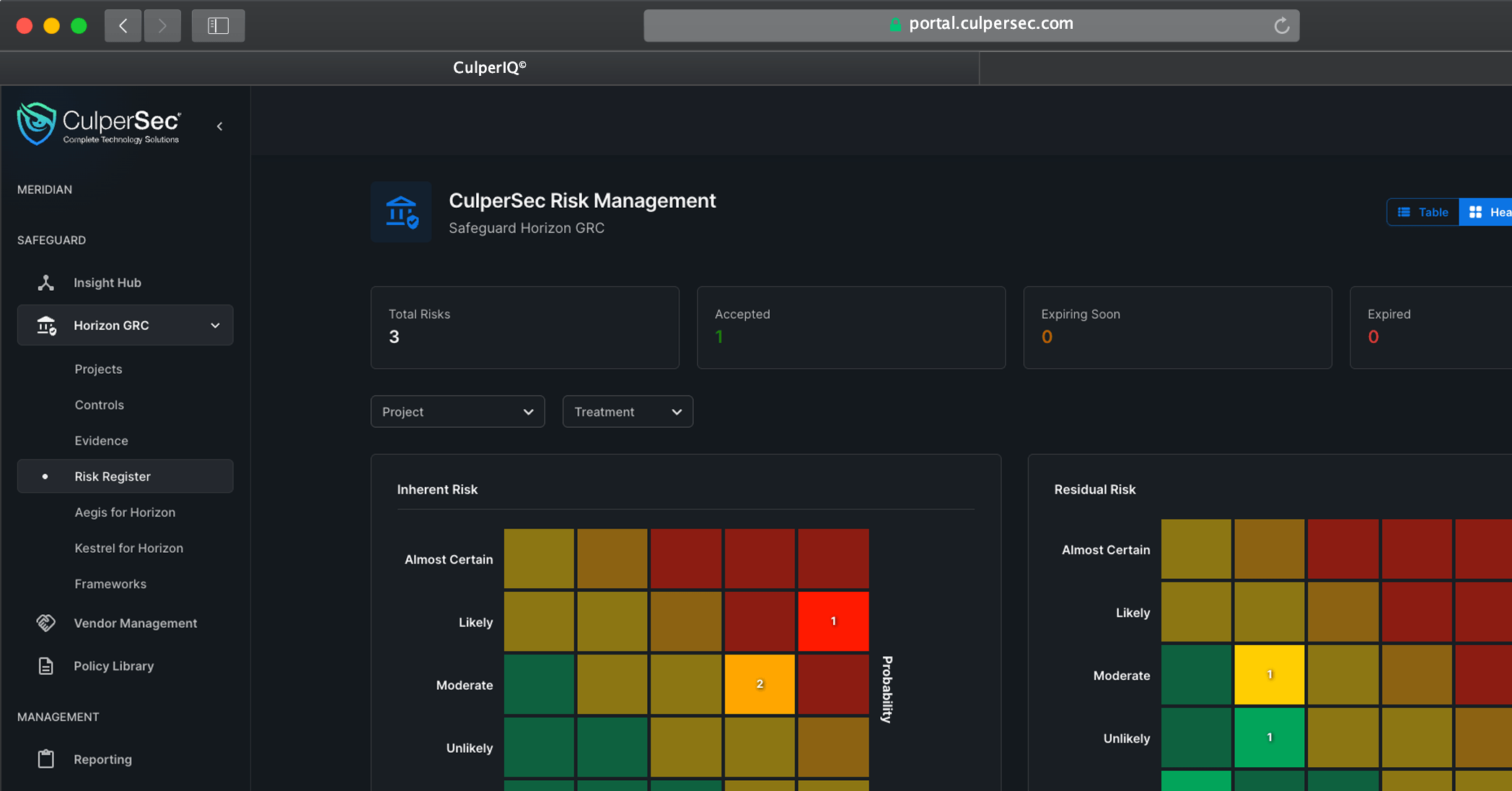Click the Table view list icon
This screenshot has width=1512, height=791.
(x=1404, y=212)
